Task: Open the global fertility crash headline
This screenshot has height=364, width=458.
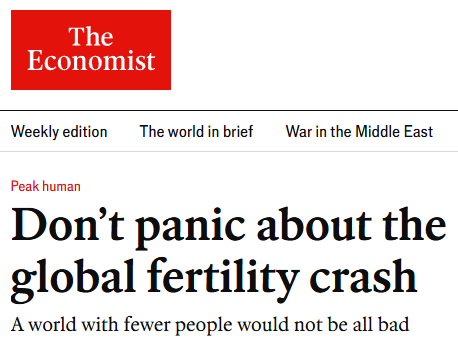Action: 229,254
